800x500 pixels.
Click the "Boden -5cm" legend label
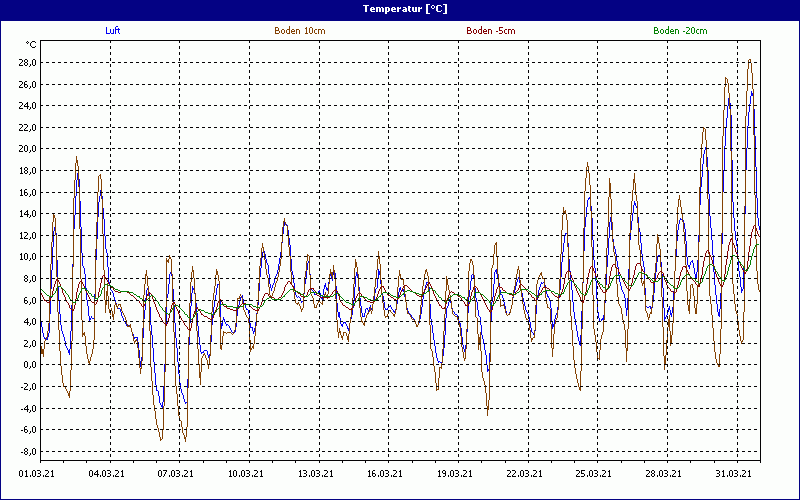click(491, 31)
